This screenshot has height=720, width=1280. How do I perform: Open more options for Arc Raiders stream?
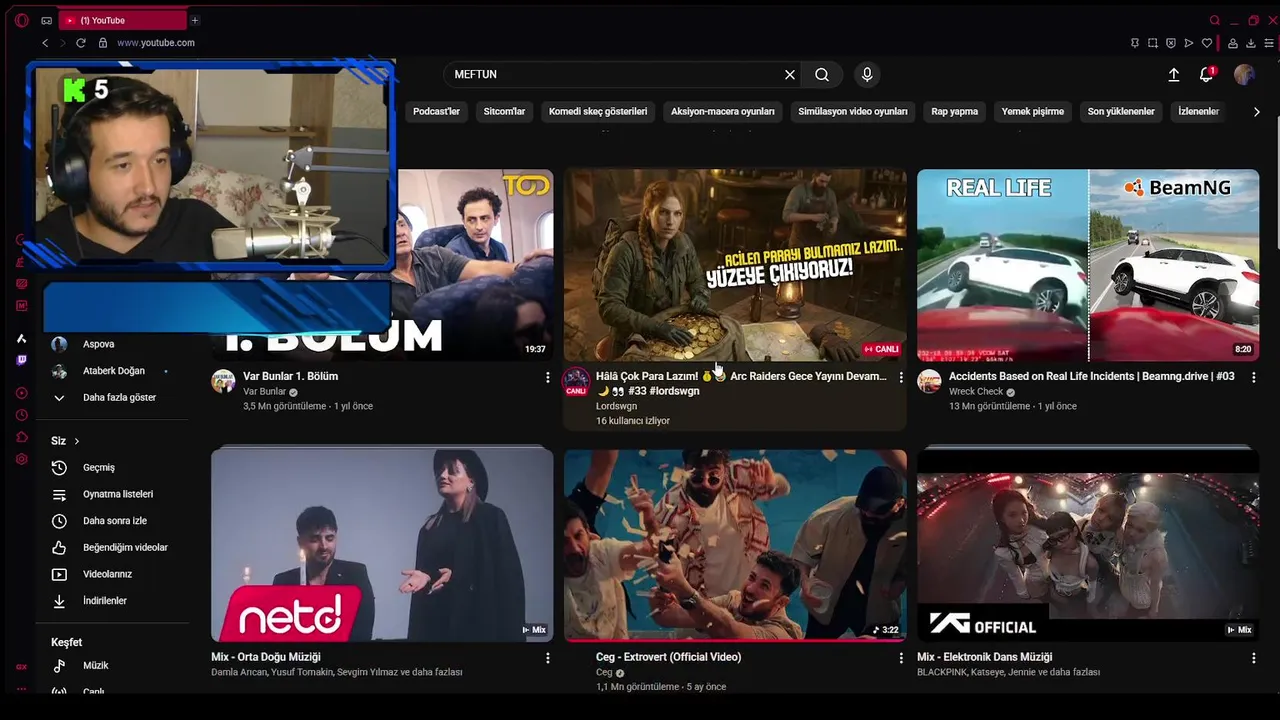[x=901, y=377]
